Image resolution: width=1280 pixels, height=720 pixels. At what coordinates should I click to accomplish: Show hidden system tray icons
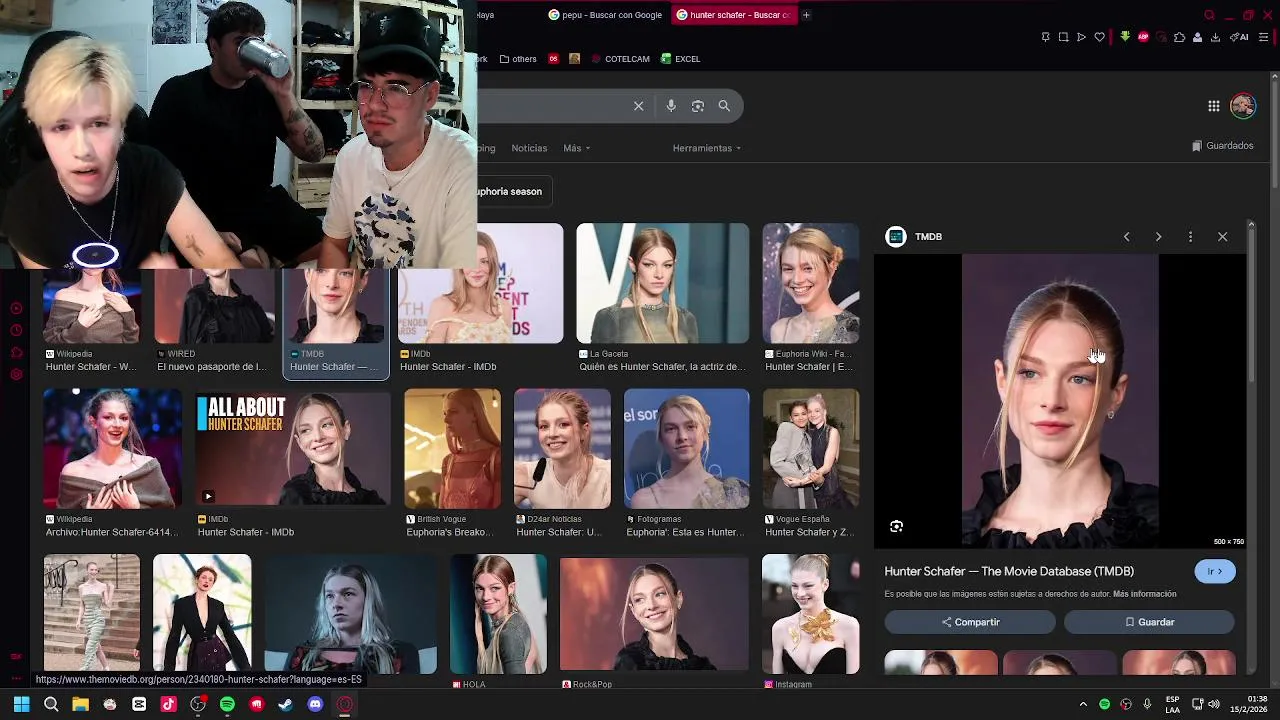click(x=1083, y=704)
